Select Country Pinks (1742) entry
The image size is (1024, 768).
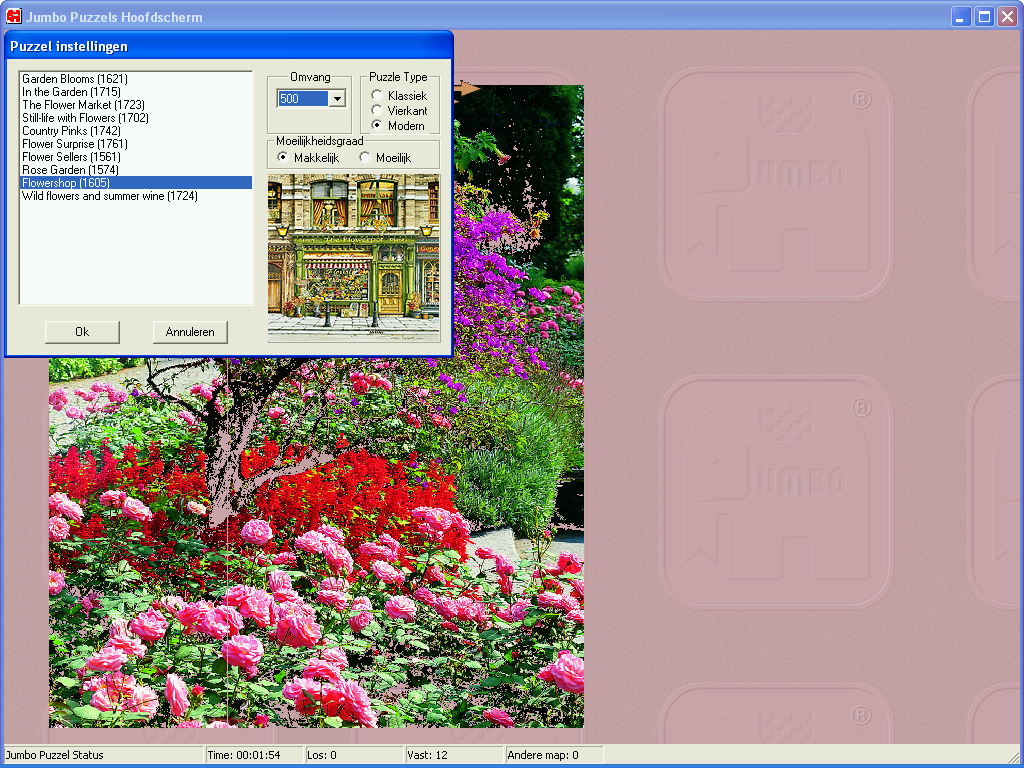click(136, 131)
